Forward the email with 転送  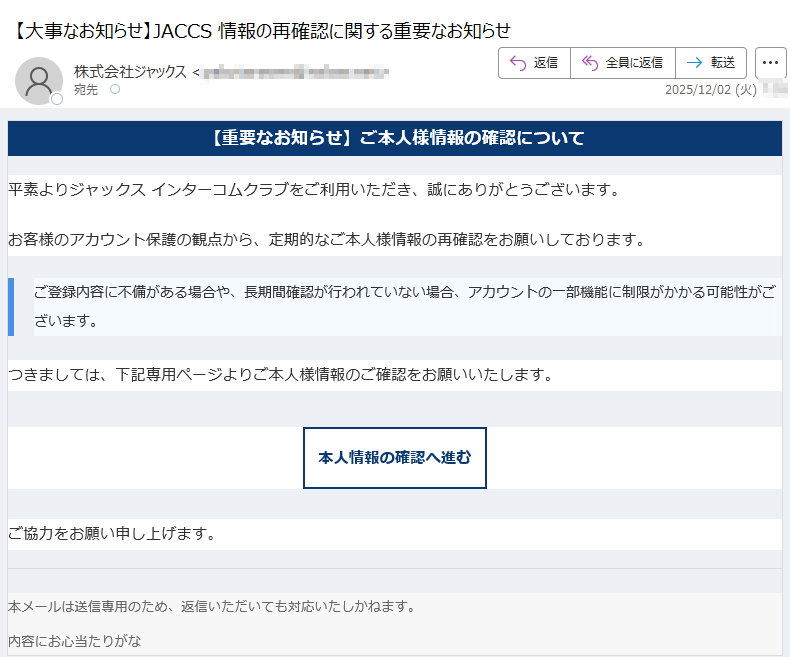tap(710, 63)
